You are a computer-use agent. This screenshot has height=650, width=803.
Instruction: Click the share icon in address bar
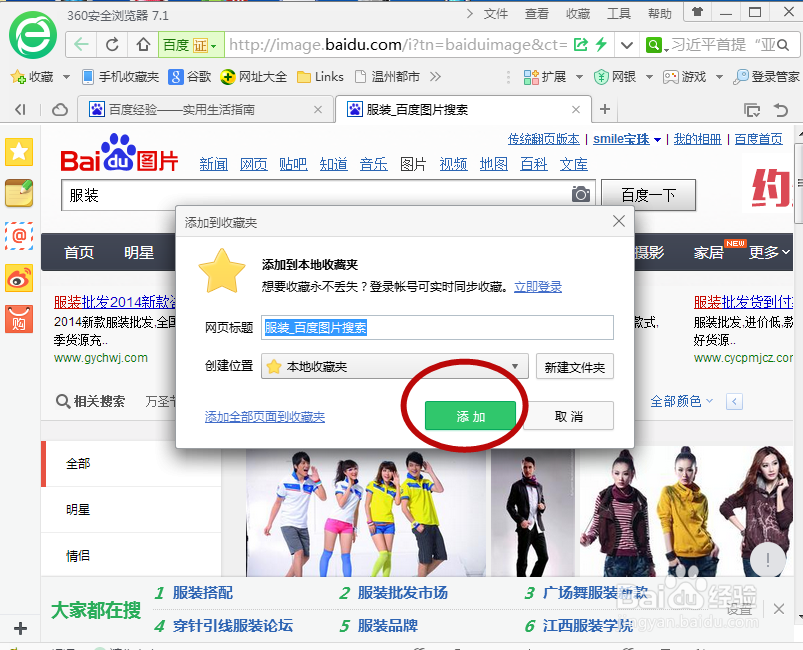pos(580,45)
